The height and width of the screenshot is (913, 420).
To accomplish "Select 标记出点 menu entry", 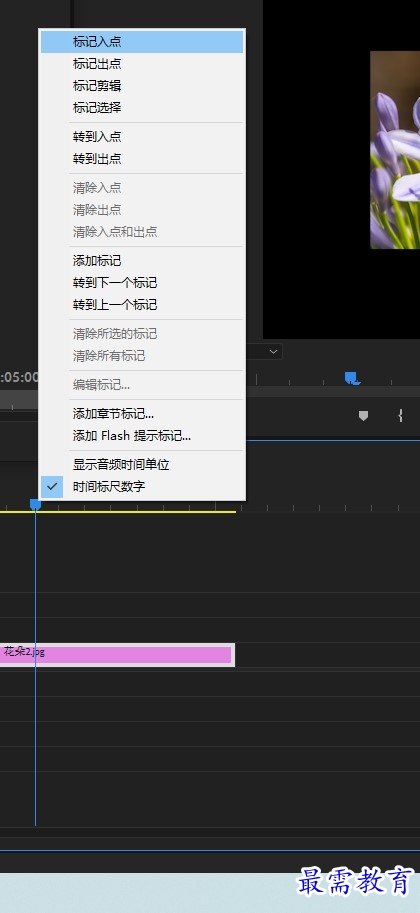I will click(142, 64).
